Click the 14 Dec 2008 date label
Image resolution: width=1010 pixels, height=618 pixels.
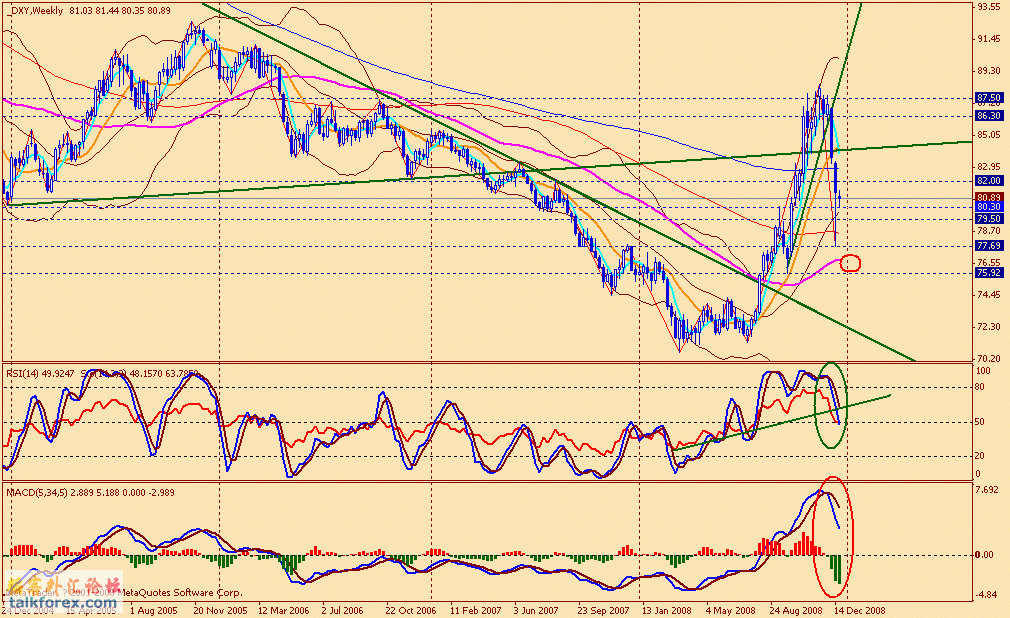860,610
